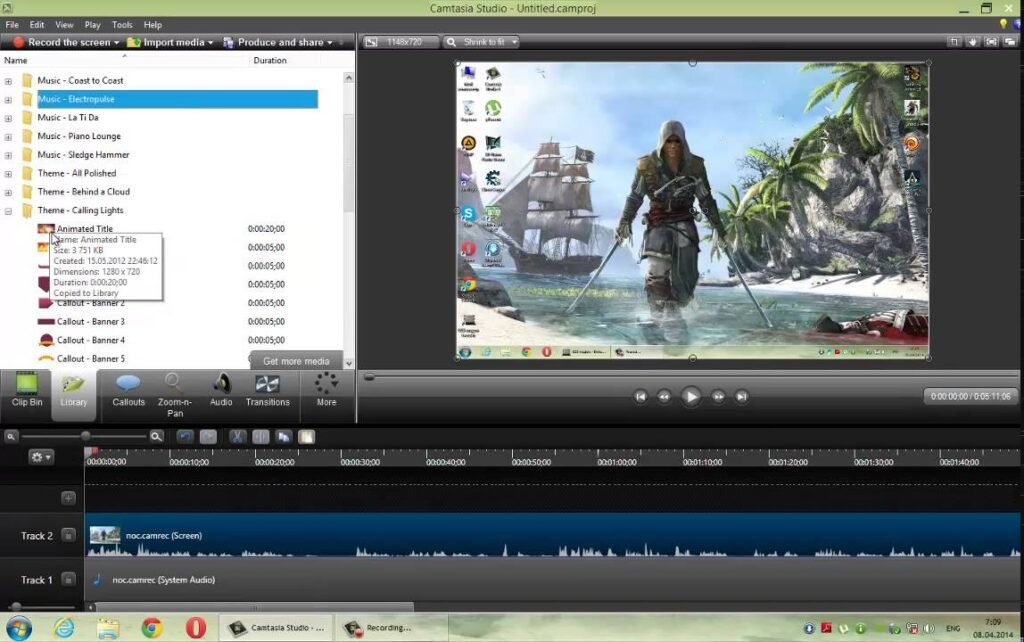Select the Callout - Banner 3 item
The width and height of the screenshot is (1024, 642).
point(90,321)
